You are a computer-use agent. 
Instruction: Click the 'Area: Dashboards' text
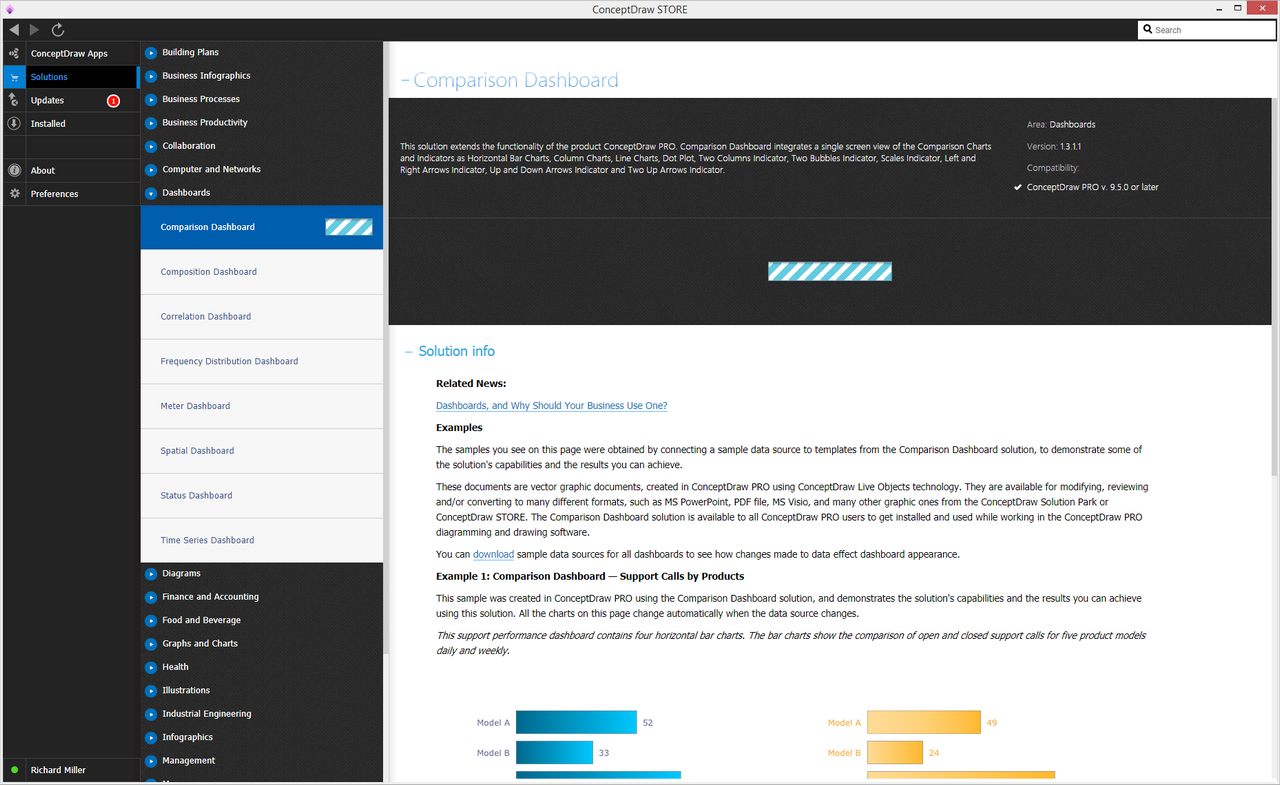pos(1061,125)
